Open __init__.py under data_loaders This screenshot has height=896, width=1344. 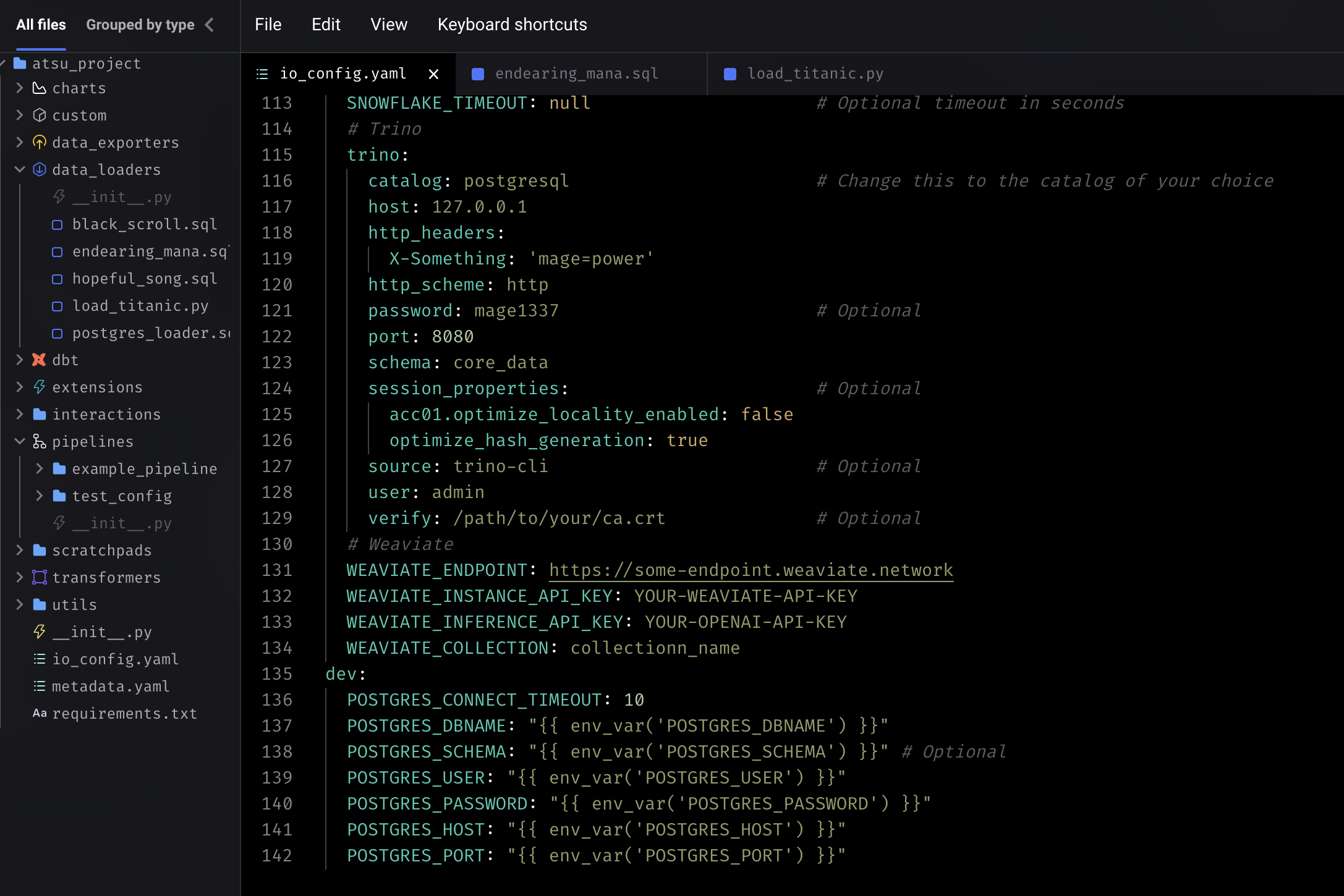coord(122,198)
